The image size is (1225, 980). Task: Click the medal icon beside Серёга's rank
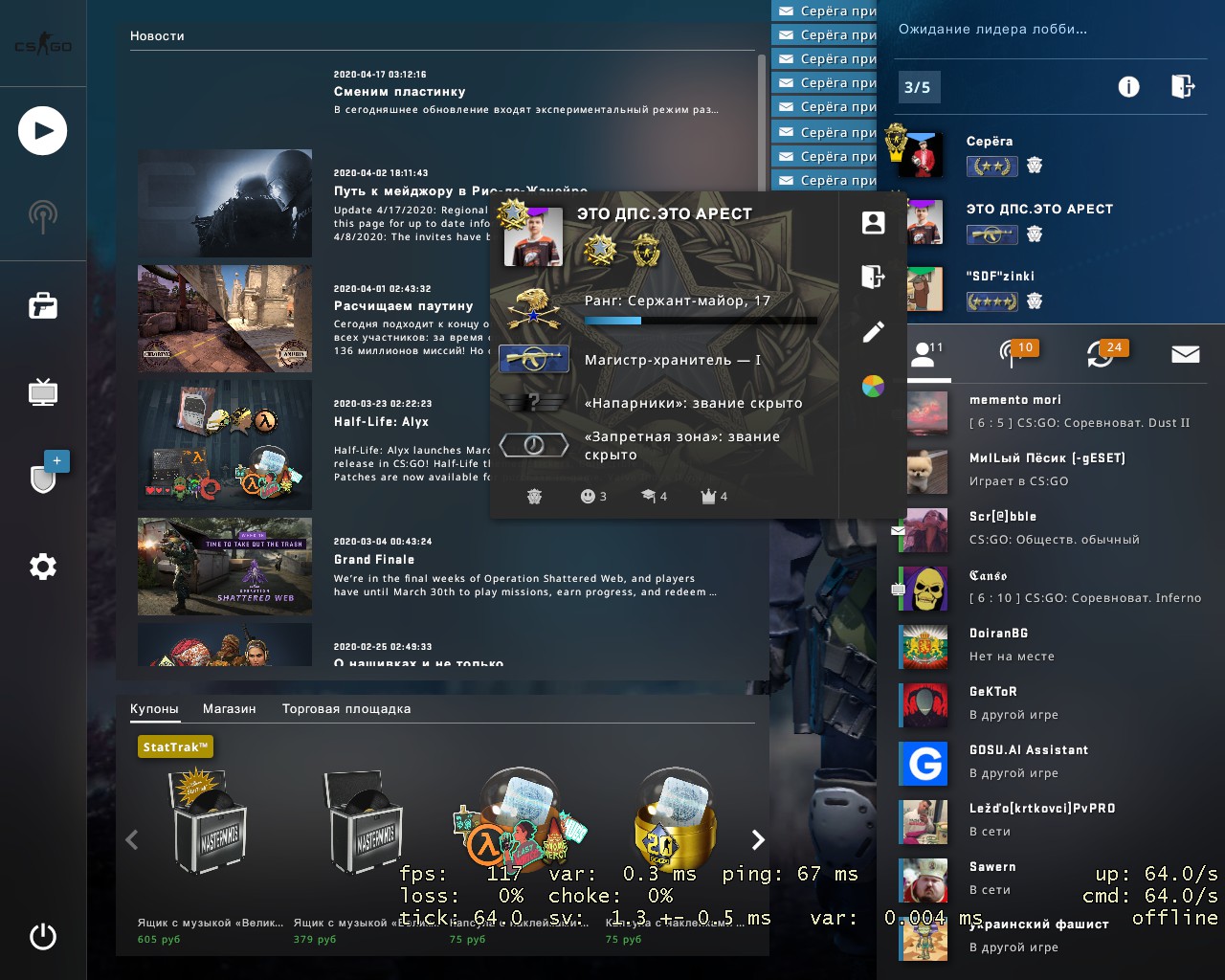pos(1035,166)
